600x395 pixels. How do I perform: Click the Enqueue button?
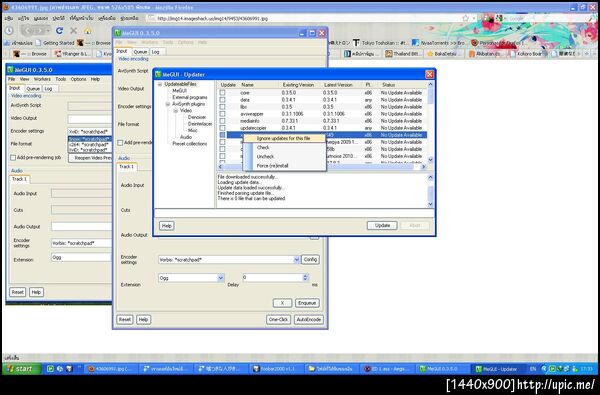click(307, 303)
